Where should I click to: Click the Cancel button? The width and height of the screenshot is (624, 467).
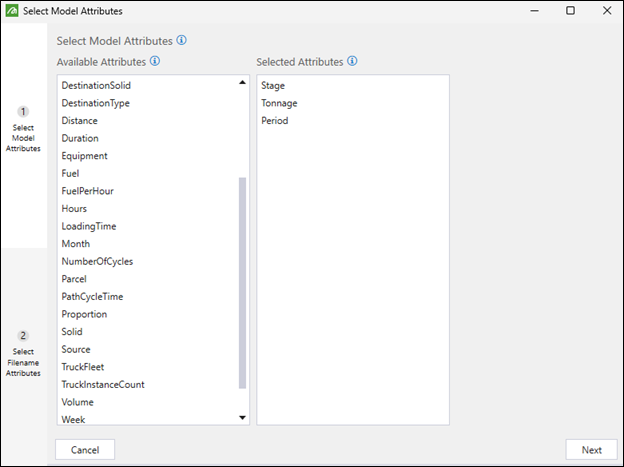point(85,450)
